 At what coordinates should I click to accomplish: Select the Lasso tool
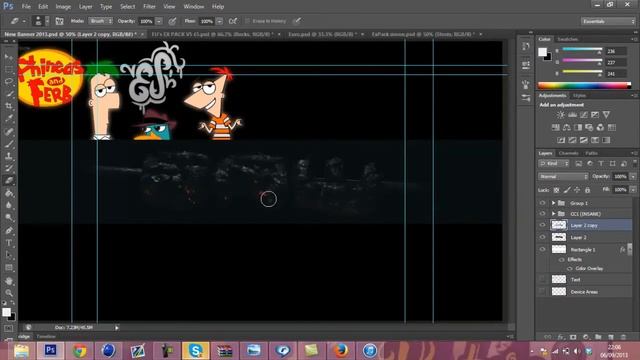coord(9,81)
